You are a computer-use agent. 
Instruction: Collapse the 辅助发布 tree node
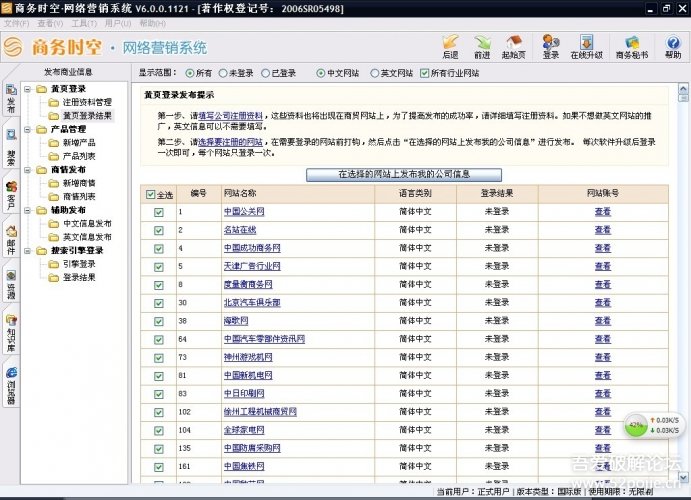pos(28,211)
